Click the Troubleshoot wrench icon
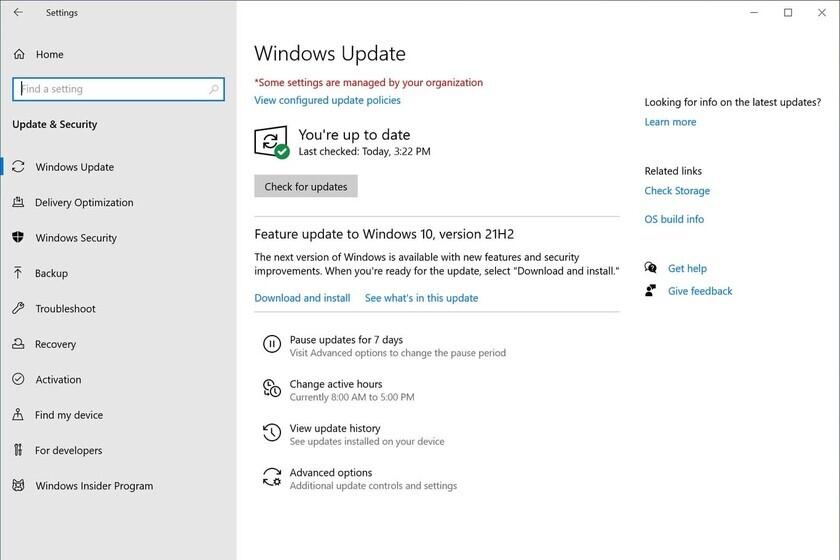 (18, 308)
